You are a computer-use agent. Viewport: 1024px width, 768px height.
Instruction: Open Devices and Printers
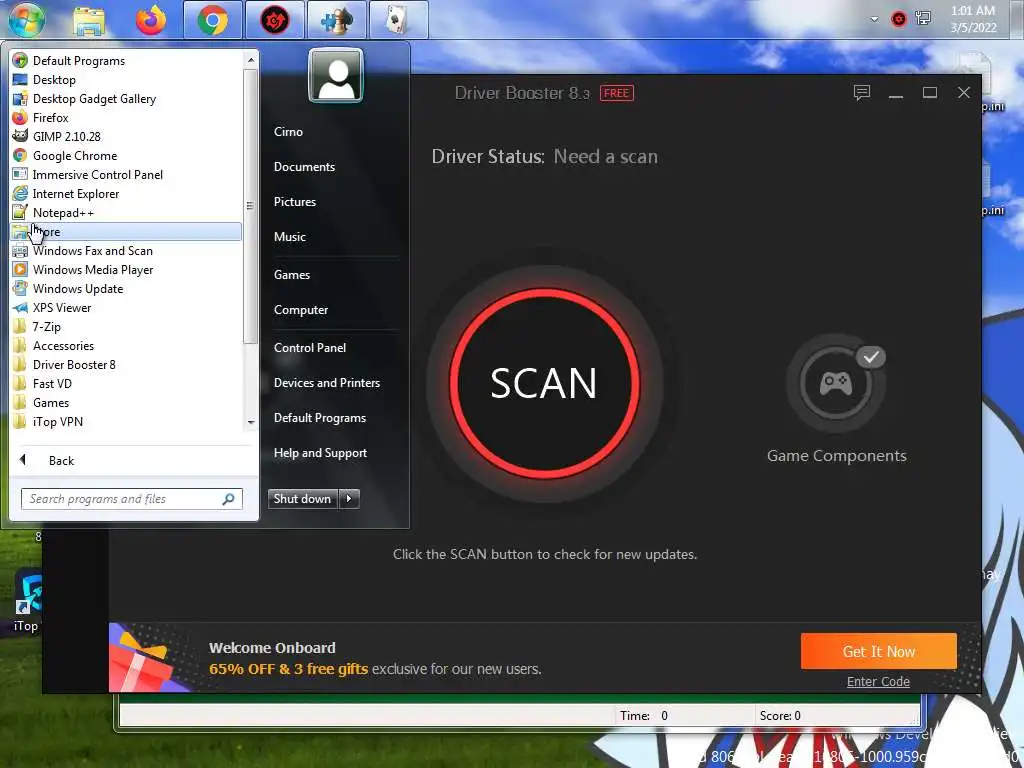327,383
